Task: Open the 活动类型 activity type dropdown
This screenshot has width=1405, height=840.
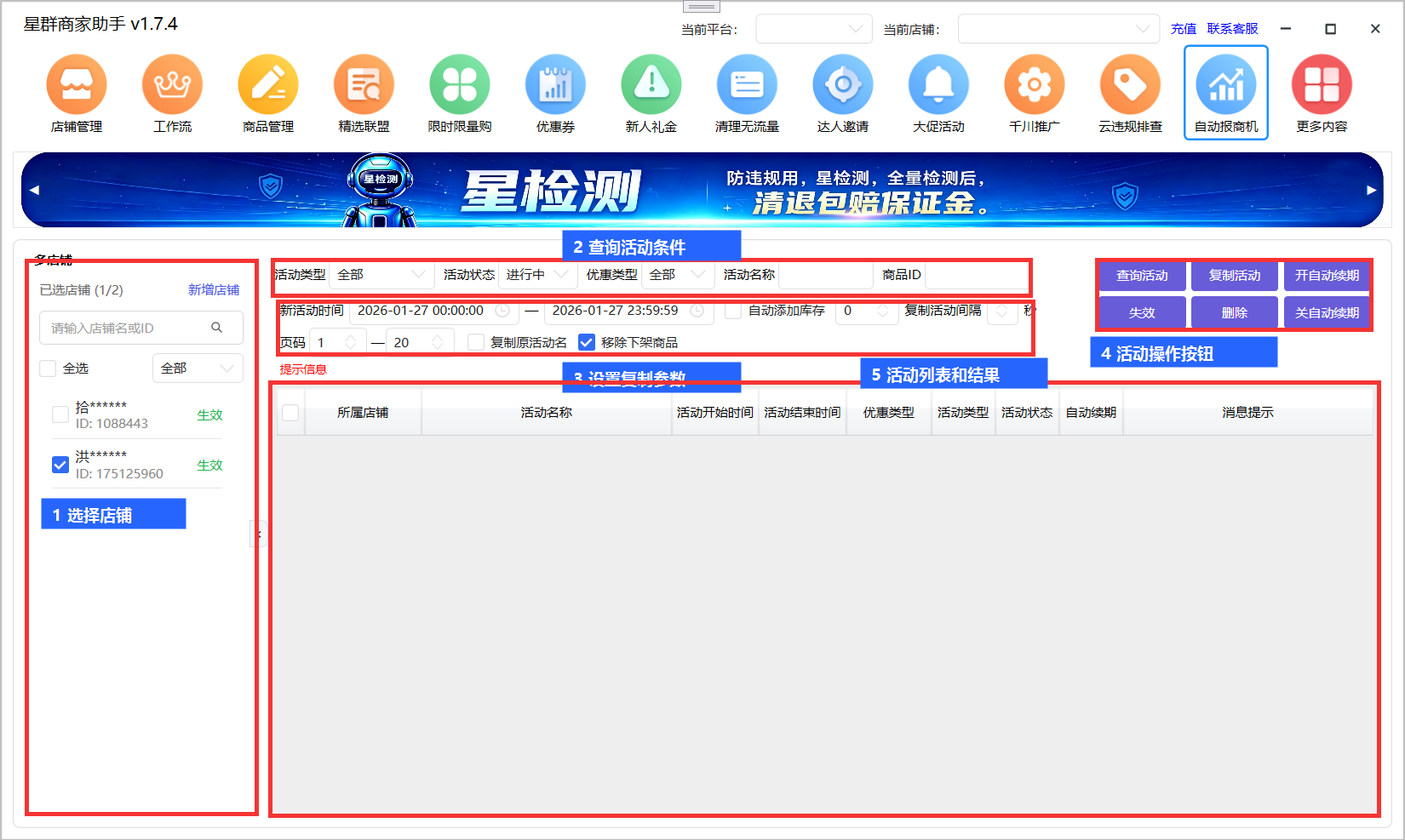Action: pos(381,275)
